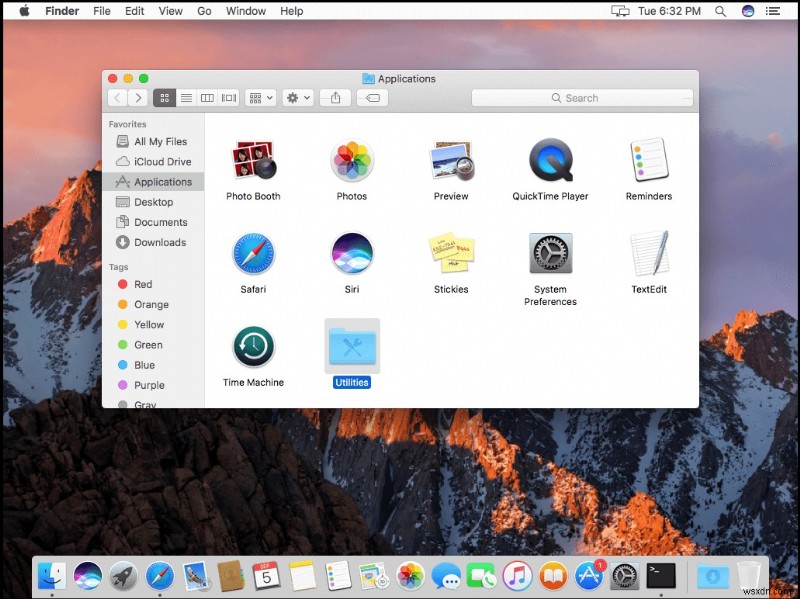The width and height of the screenshot is (800, 599).
Task: Switch Finder to column view
Action: (x=207, y=98)
